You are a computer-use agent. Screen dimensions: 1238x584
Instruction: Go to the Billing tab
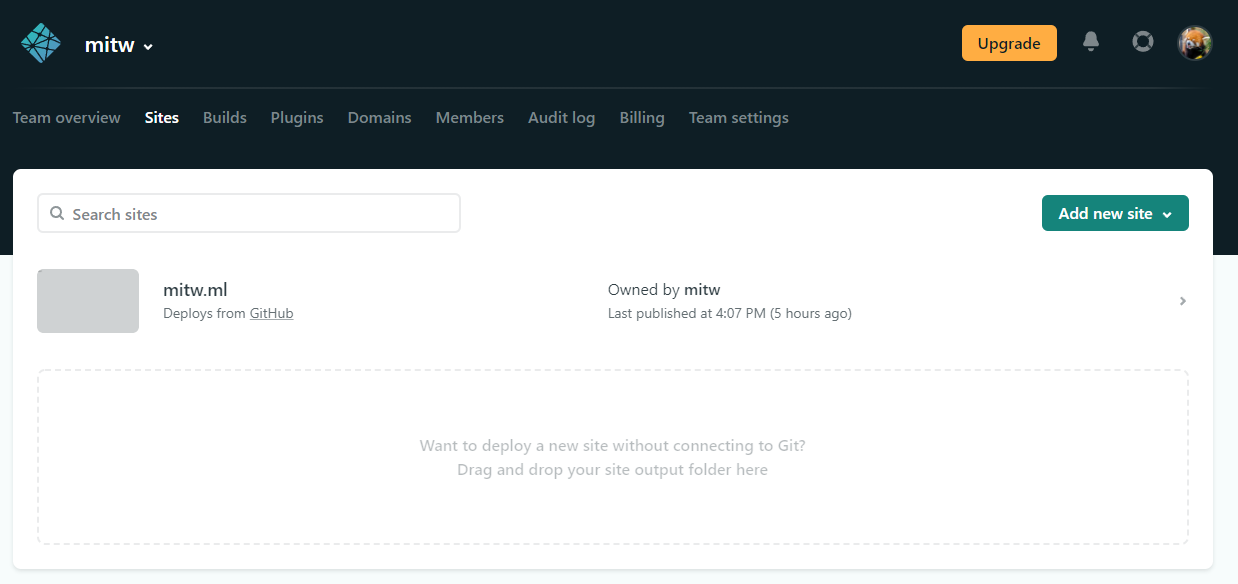642,118
